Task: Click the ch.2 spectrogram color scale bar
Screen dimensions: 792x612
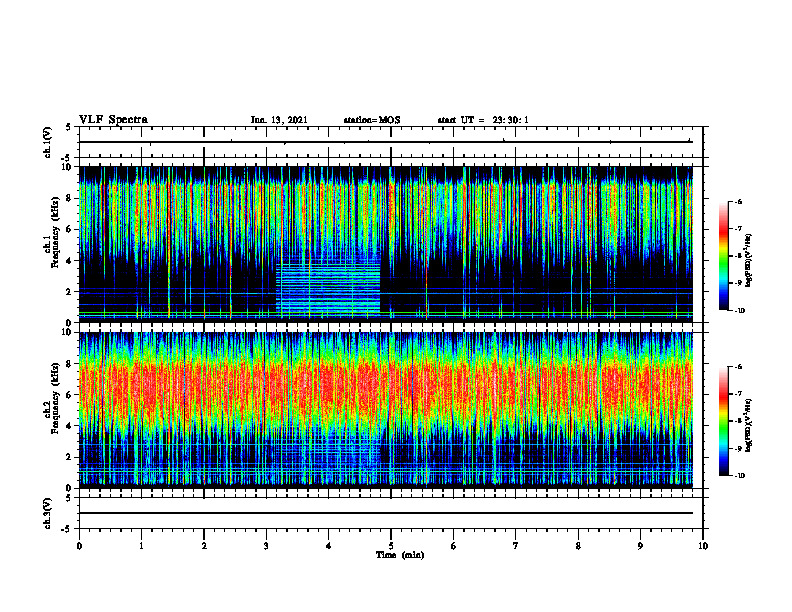Action: coord(723,421)
